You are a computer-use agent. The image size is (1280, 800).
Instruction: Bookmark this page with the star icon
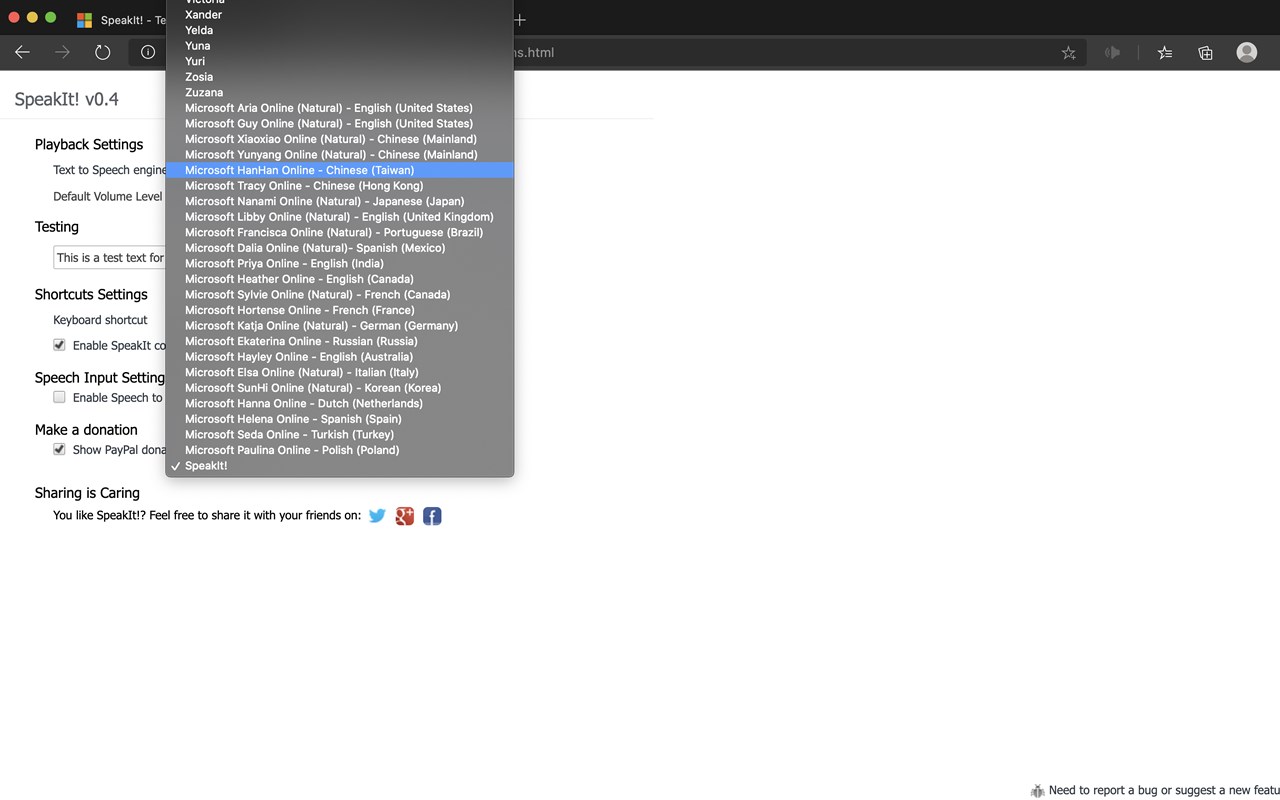pos(1068,53)
